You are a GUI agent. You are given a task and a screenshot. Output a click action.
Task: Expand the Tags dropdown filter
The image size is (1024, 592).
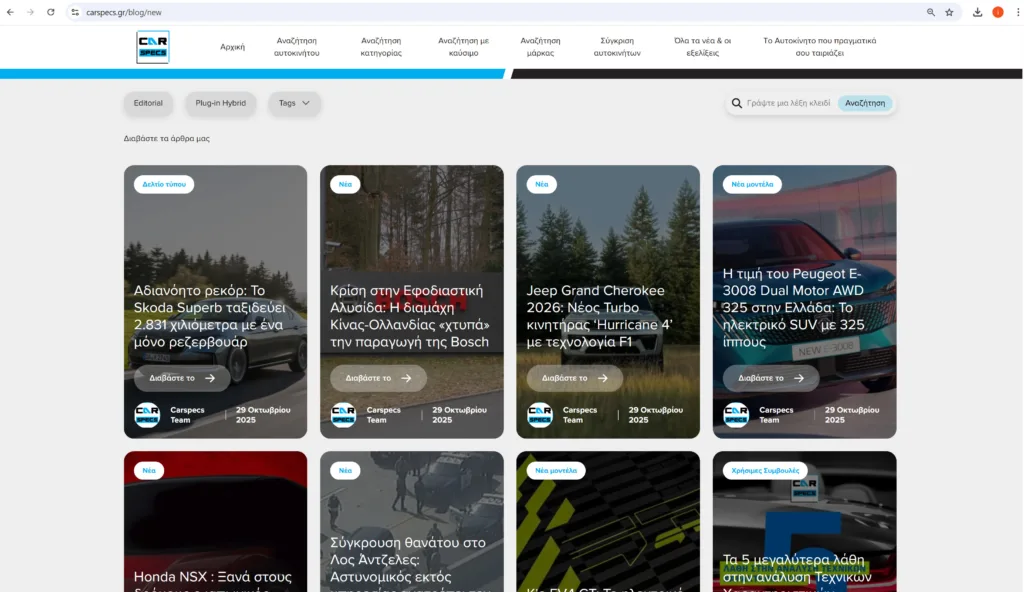point(294,103)
